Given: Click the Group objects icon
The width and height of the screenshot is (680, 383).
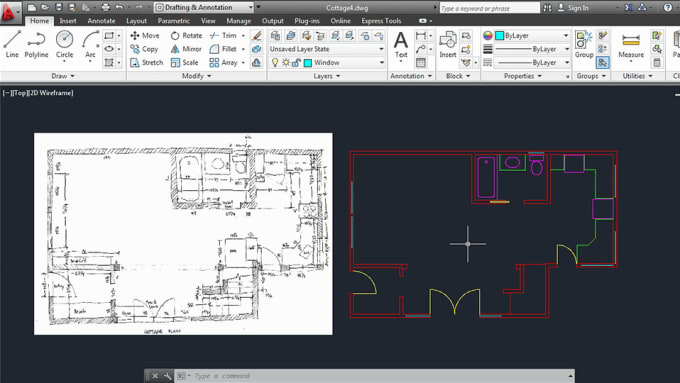Looking at the screenshot, I should (584, 45).
